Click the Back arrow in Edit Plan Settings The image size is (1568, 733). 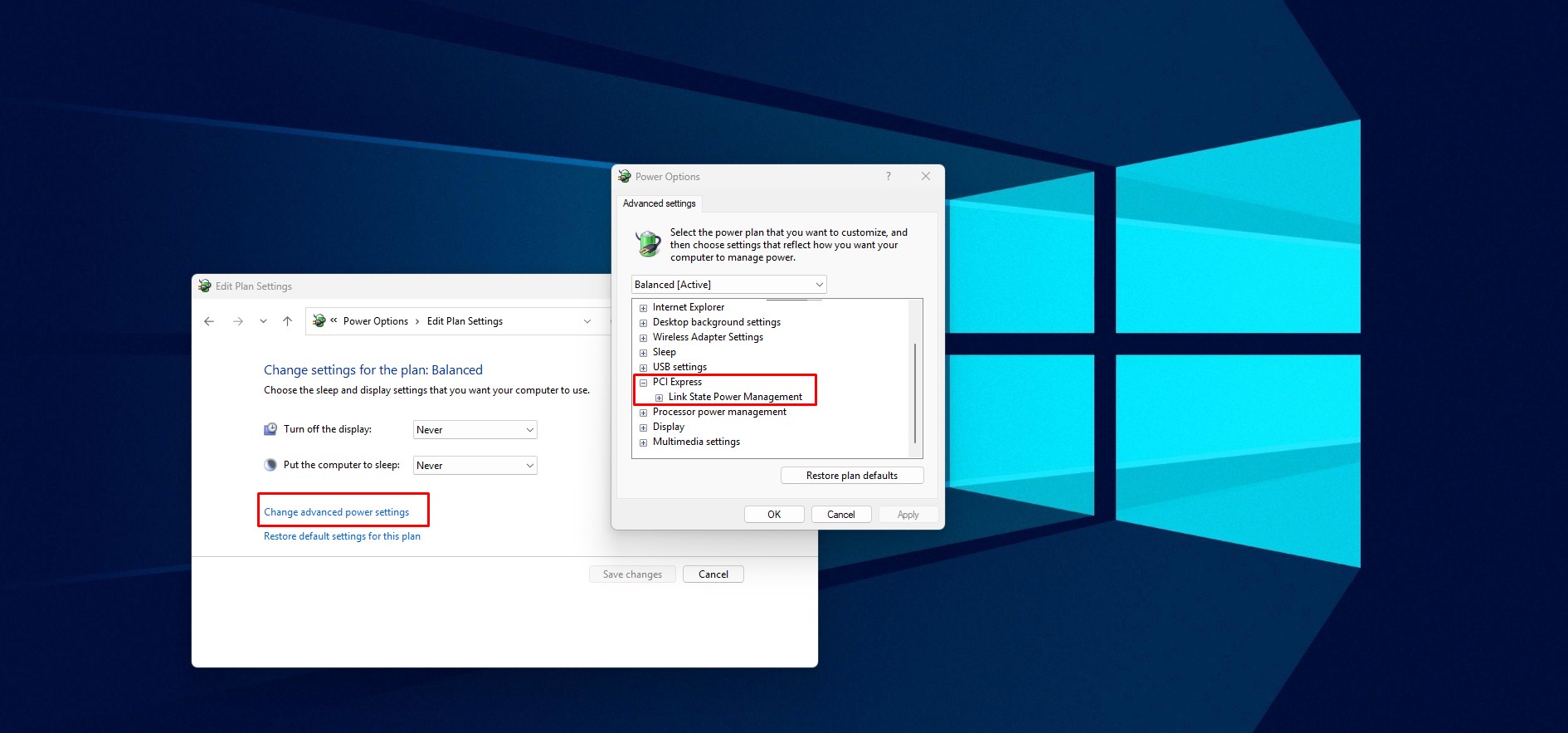click(209, 321)
